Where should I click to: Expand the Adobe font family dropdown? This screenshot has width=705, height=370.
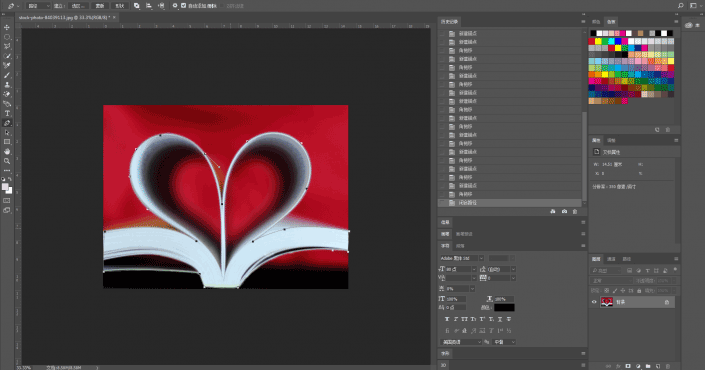[x=462, y=258]
